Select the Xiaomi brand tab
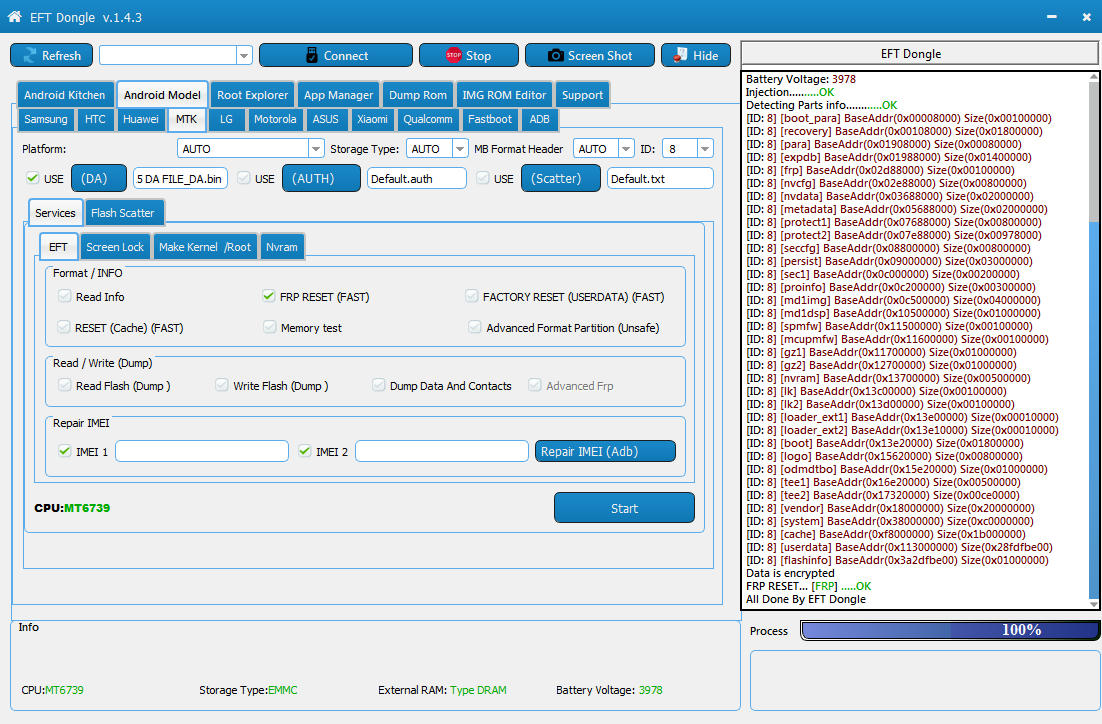Screen dimensions: 1102x724 pyautogui.click(x=372, y=119)
